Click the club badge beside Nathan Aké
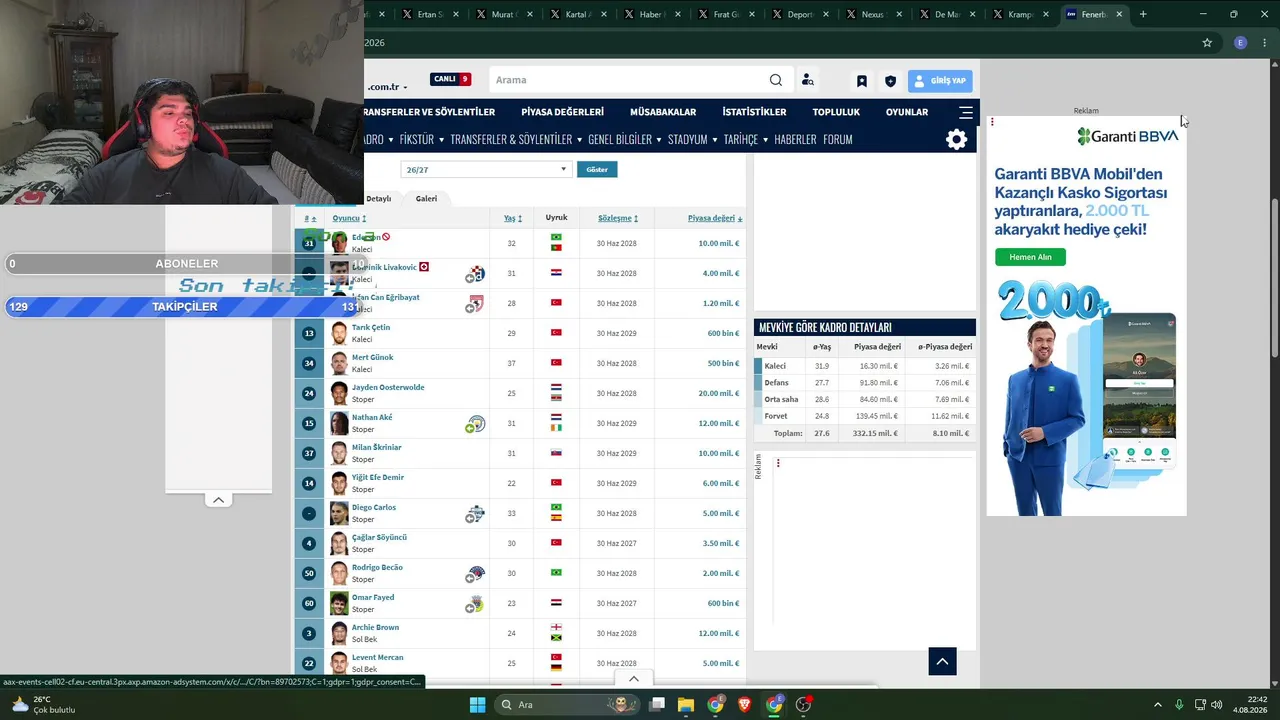 coord(475,424)
